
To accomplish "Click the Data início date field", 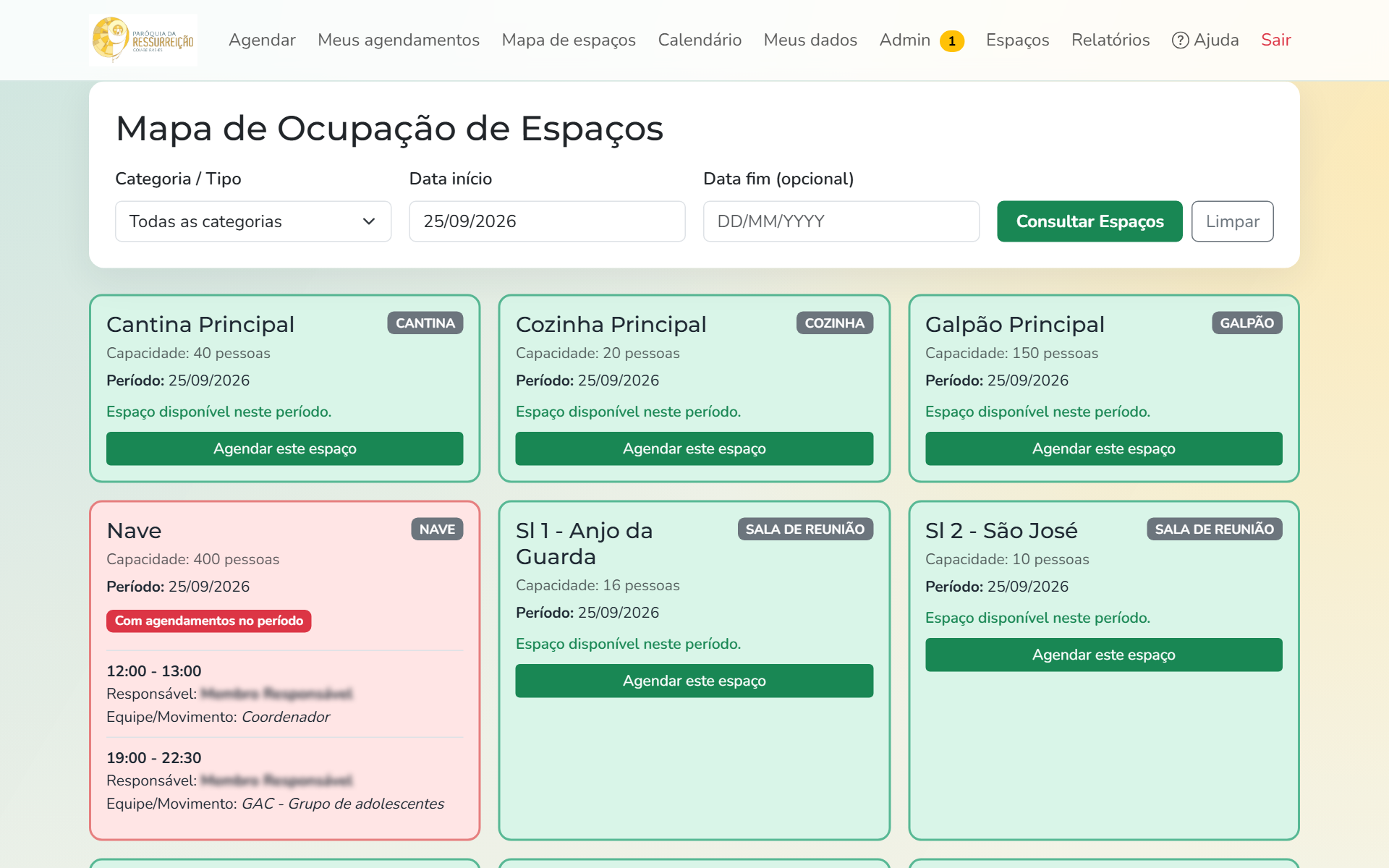I will coord(547,221).
